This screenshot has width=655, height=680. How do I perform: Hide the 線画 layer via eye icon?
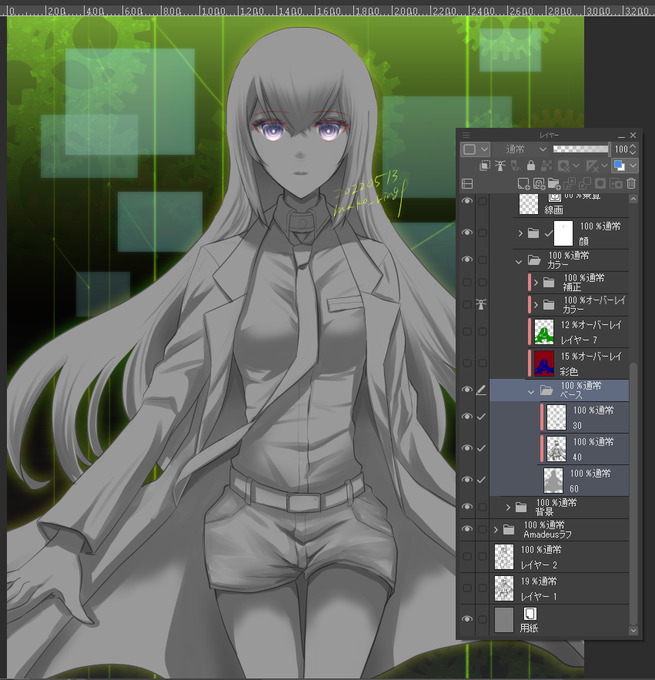(467, 201)
